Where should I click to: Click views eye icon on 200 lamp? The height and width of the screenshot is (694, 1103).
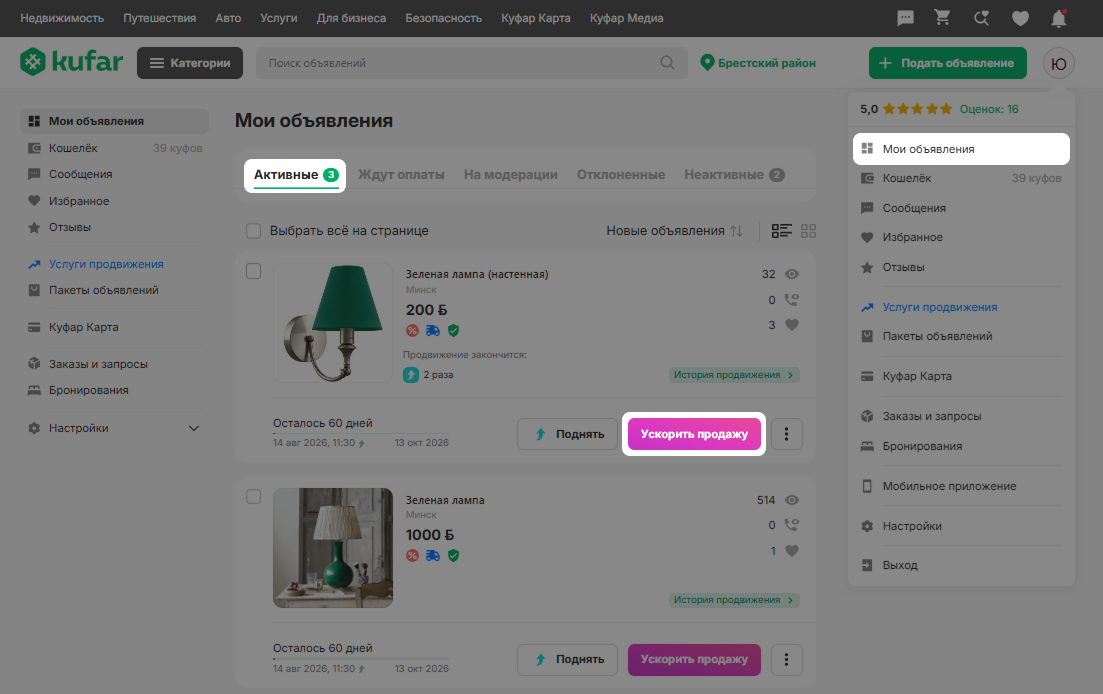click(792, 274)
